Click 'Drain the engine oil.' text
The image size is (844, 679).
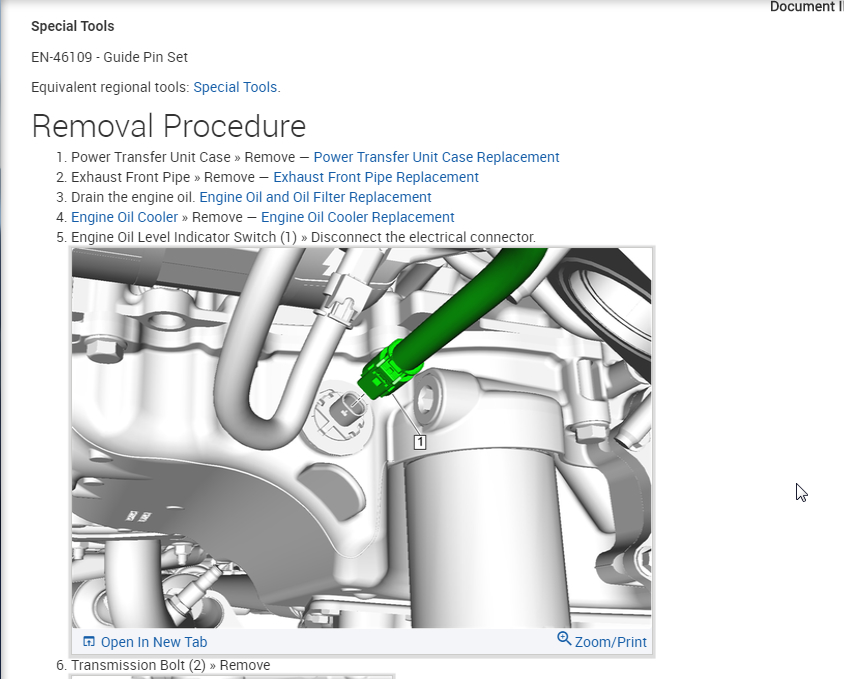133,197
